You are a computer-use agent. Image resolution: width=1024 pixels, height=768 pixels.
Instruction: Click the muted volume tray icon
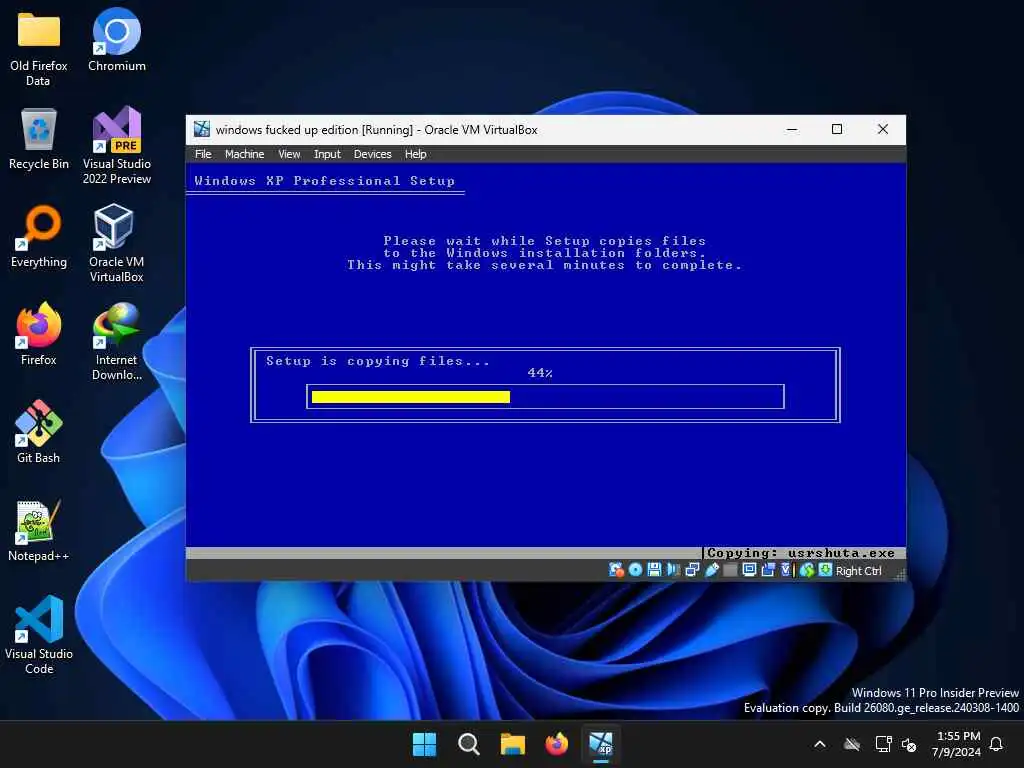908,744
